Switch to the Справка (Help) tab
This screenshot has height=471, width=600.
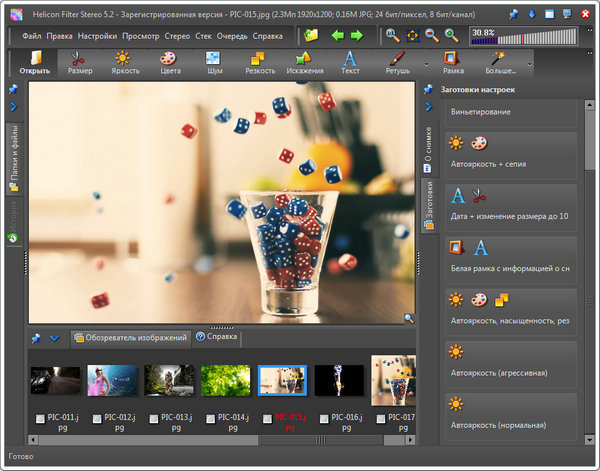pyautogui.click(x=216, y=337)
